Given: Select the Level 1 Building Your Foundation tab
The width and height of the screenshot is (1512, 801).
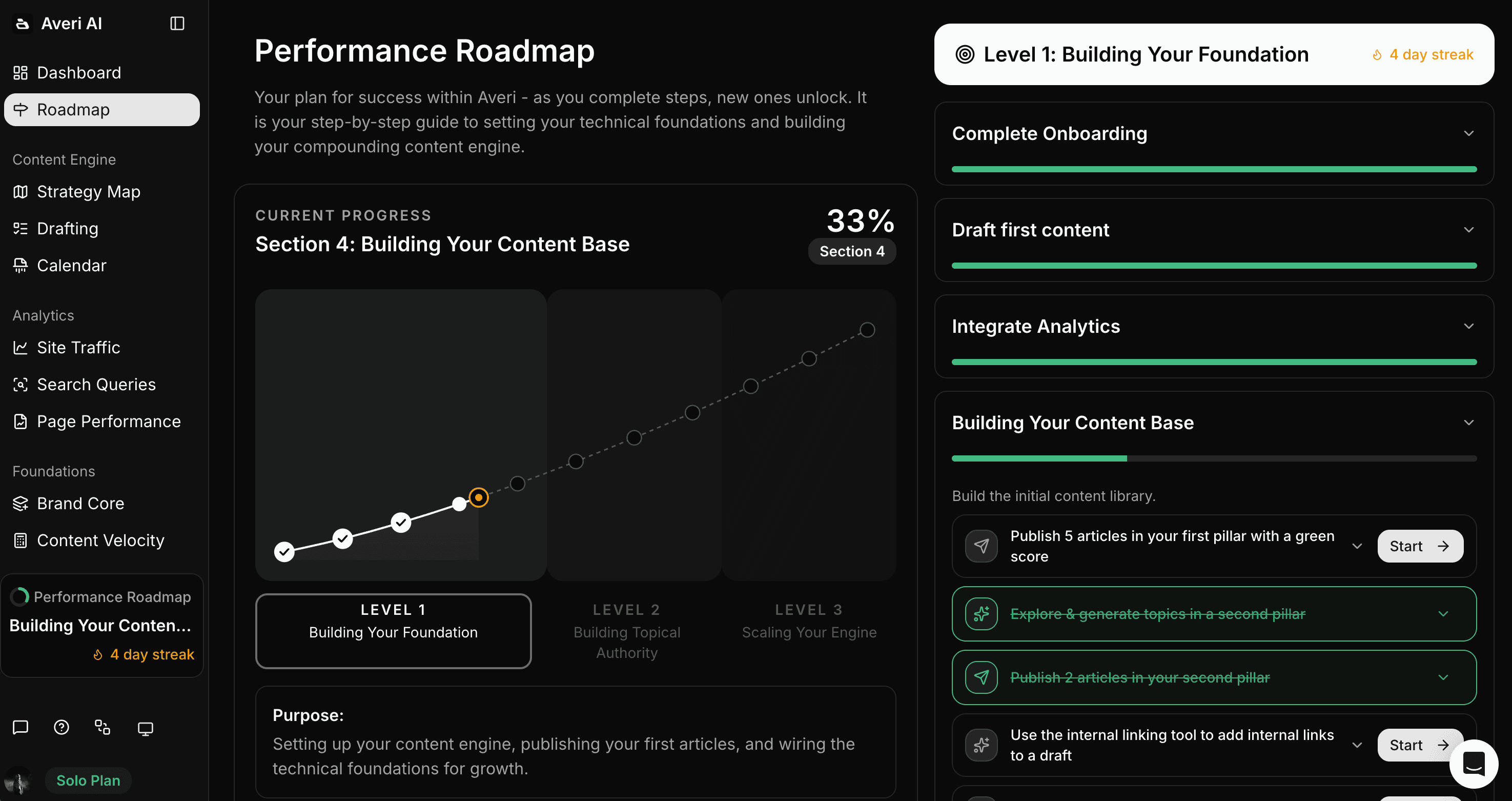Looking at the screenshot, I should (x=393, y=631).
